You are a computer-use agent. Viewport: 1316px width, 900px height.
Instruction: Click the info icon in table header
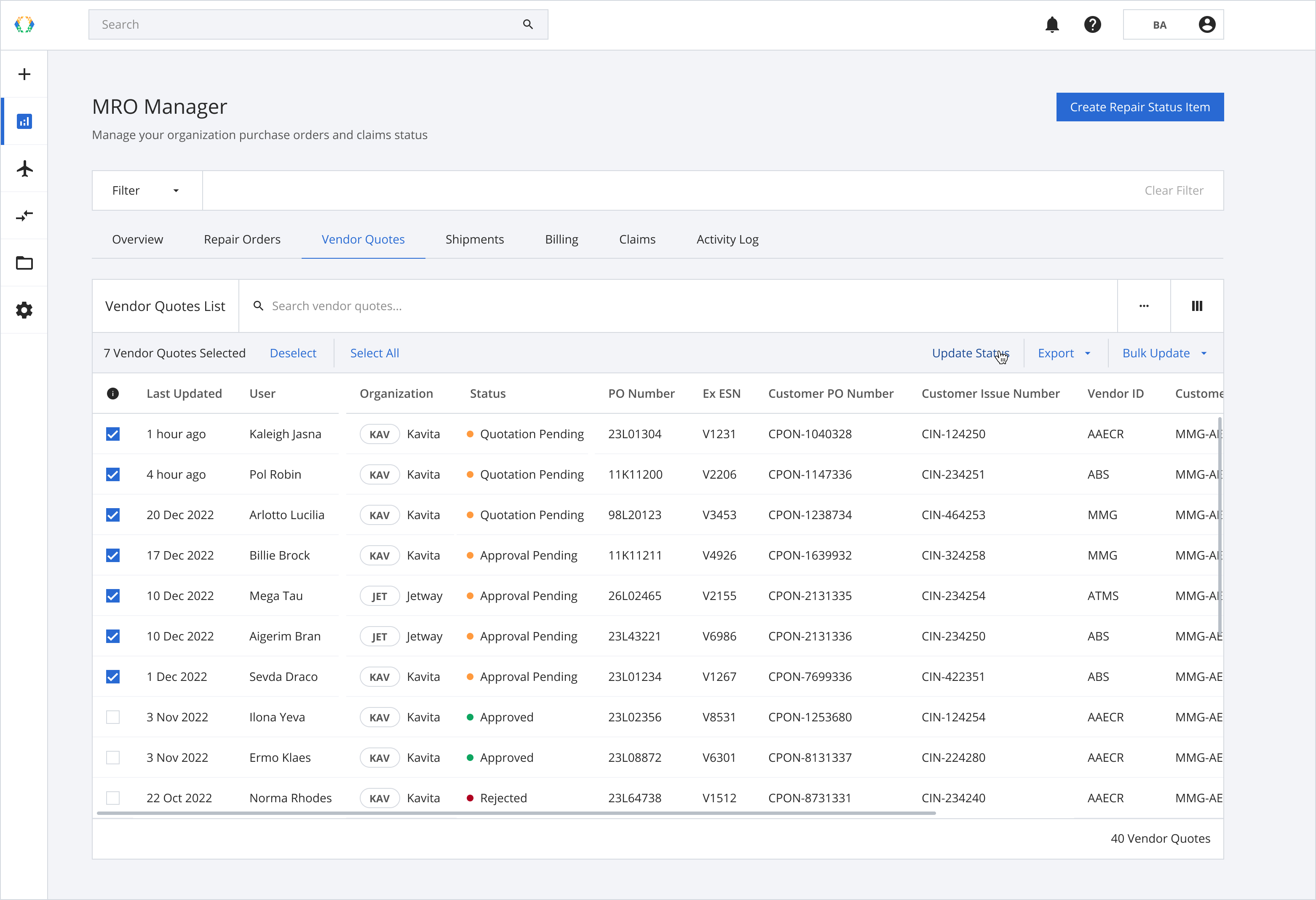coord(113,394)
